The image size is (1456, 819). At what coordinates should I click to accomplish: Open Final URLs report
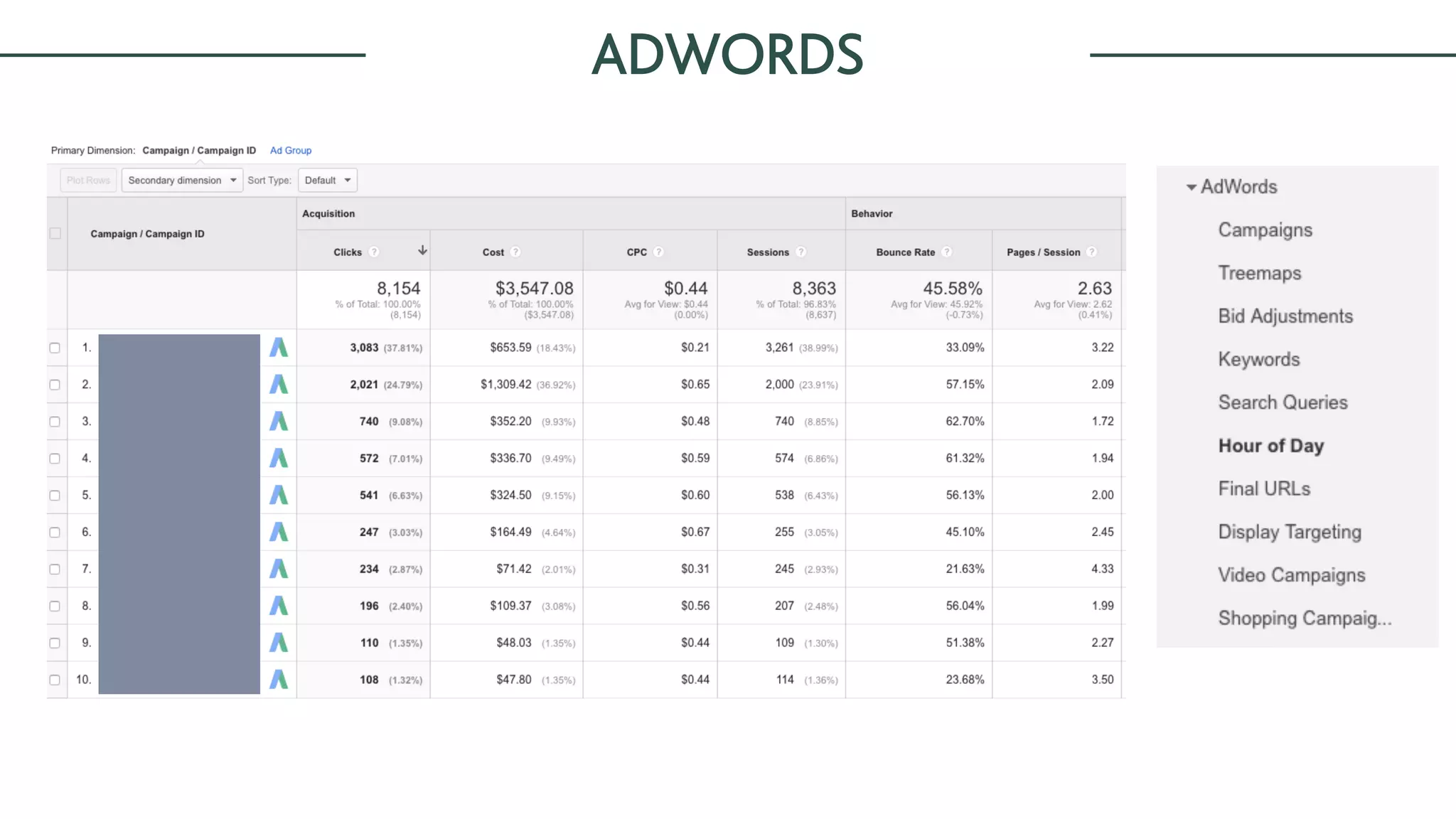1264,488
